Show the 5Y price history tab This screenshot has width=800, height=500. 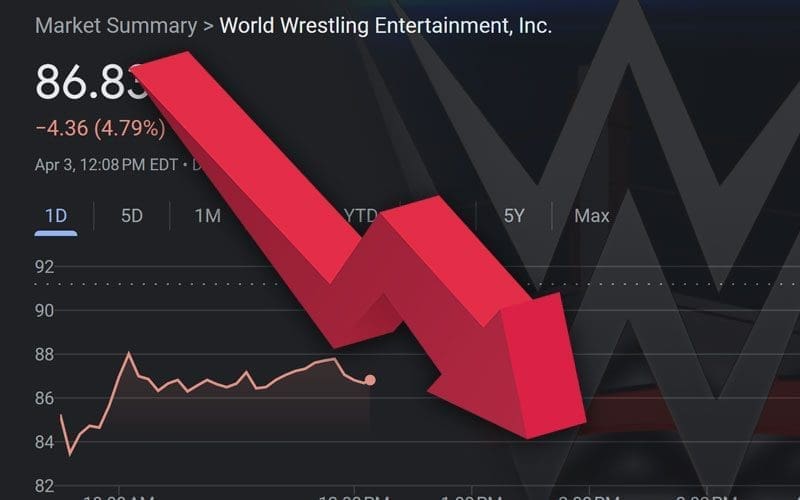[513, 216]
